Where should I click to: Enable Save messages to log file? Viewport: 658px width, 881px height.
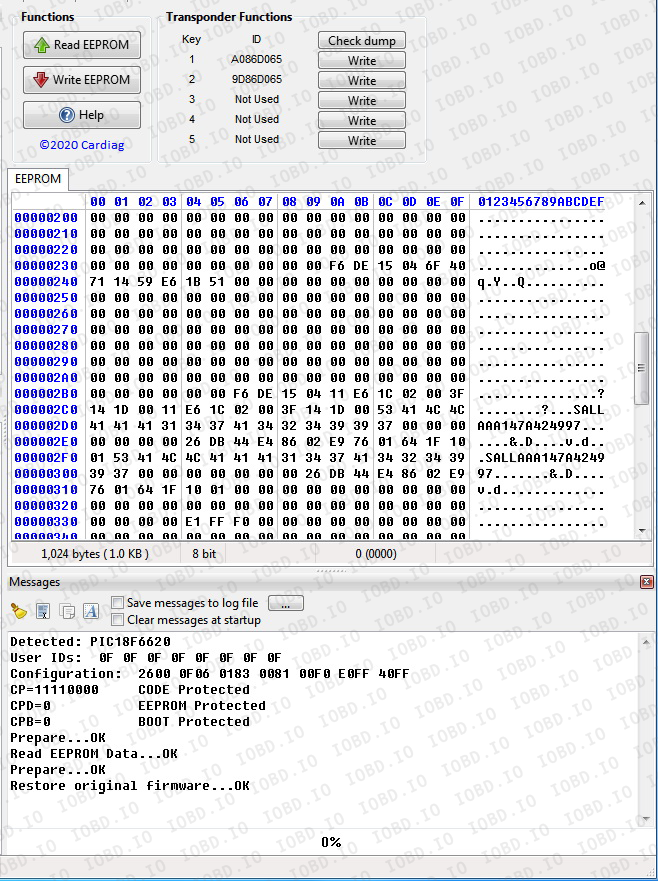click(x=117, y=603)
